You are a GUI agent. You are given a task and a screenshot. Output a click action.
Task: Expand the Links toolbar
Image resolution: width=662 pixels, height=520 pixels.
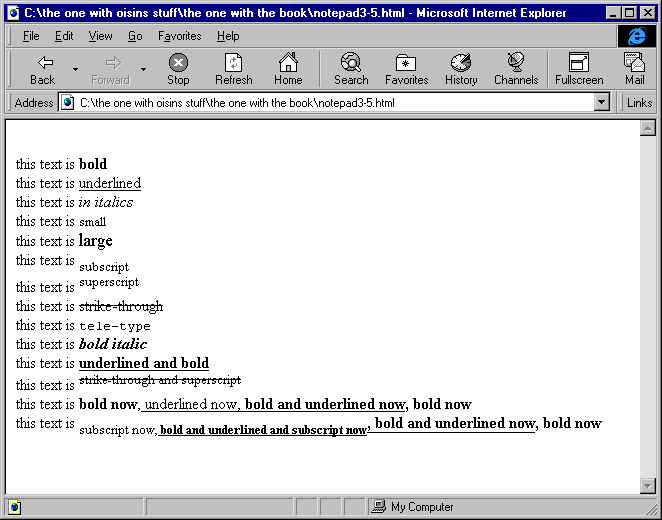coord(639,103)
